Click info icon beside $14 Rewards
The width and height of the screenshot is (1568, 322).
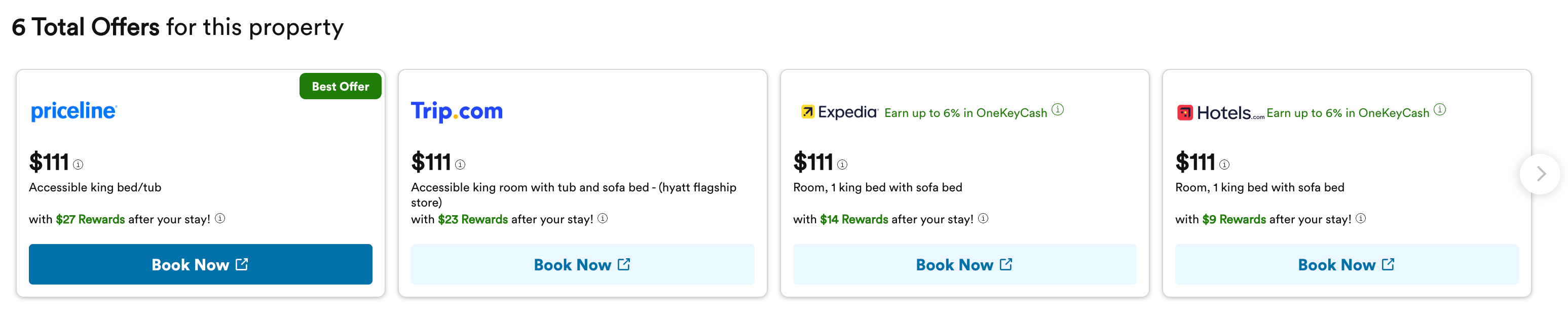tap(983, 219)
